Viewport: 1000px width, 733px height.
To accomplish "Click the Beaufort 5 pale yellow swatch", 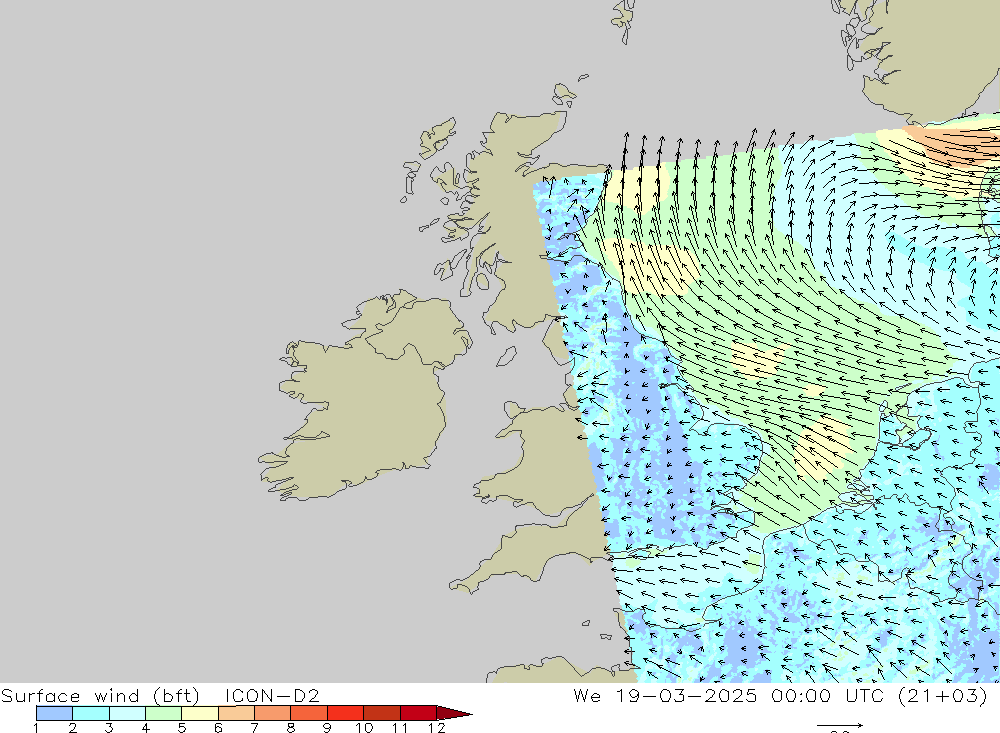I will [x=200, y=713].
